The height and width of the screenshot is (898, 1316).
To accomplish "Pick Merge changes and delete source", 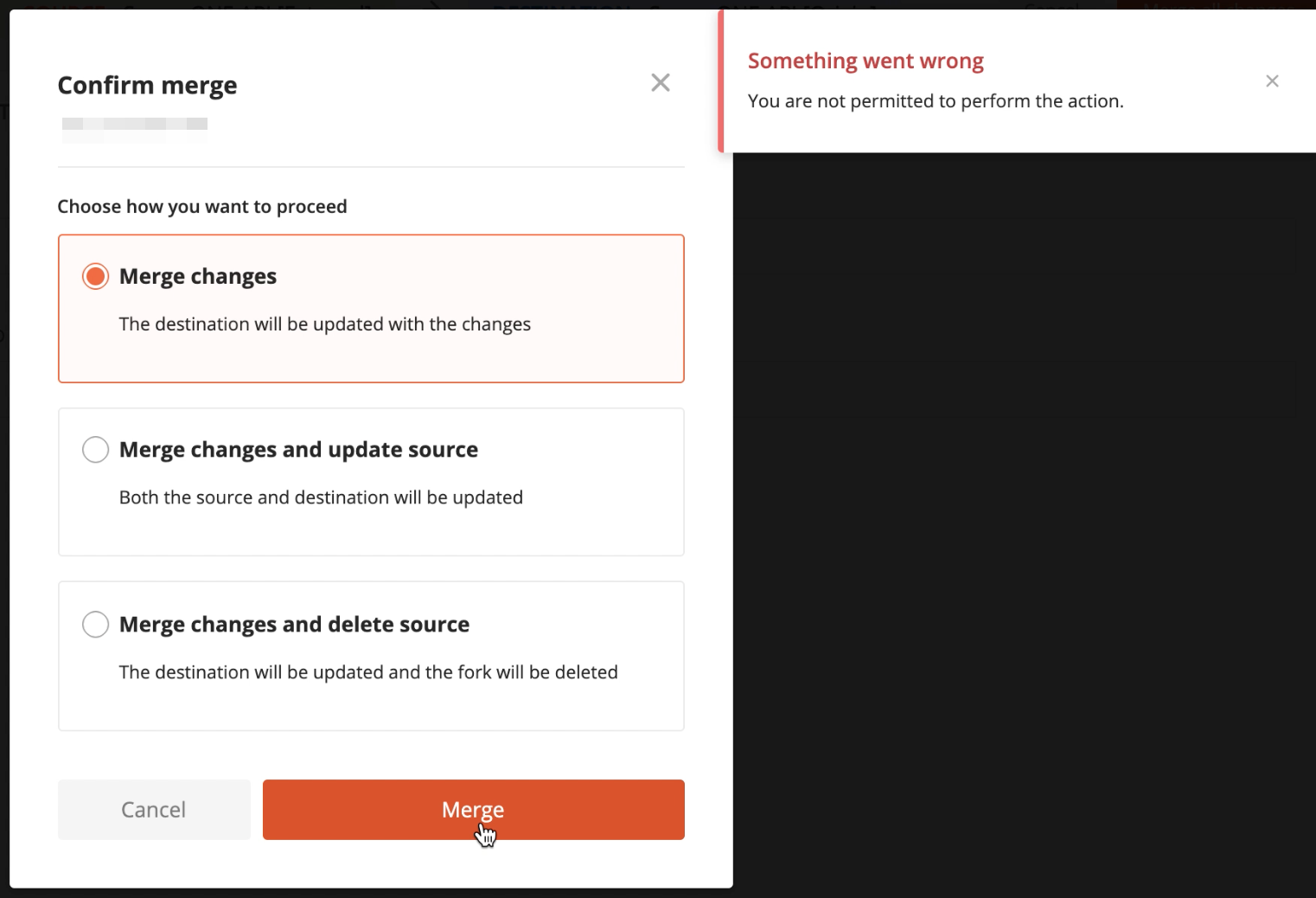I will point(95,624).
